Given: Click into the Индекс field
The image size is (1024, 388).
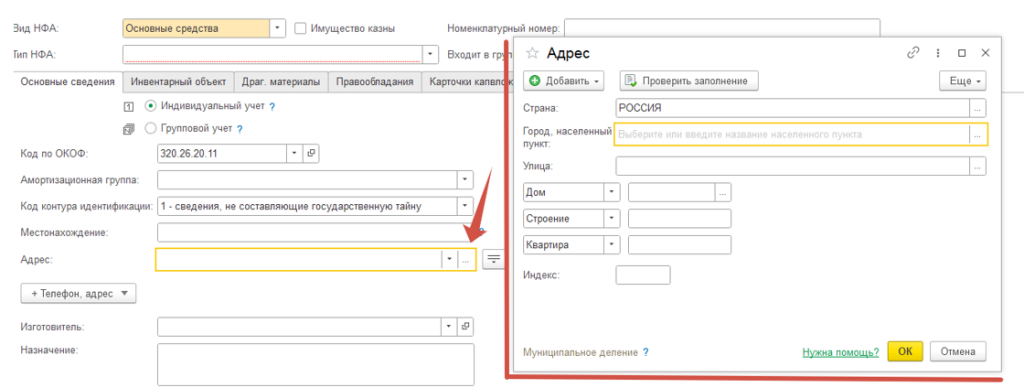Looking at the screenshot, I should 643,275.
